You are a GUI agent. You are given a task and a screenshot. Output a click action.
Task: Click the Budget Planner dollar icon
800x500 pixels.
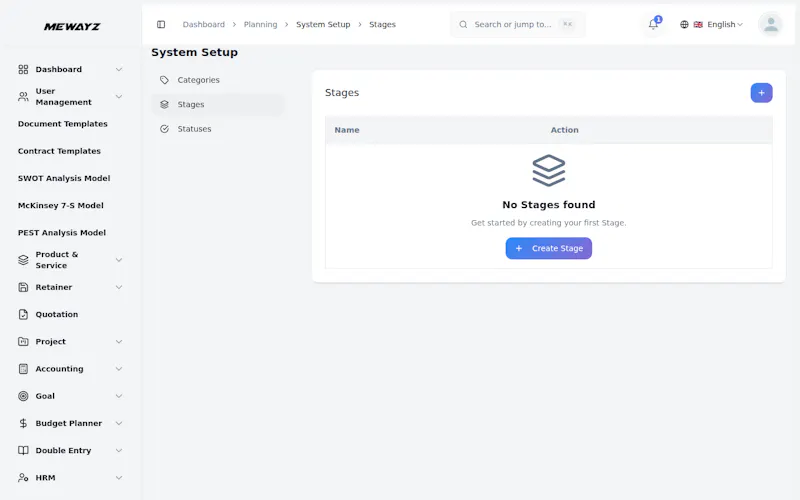click(23, 423)
